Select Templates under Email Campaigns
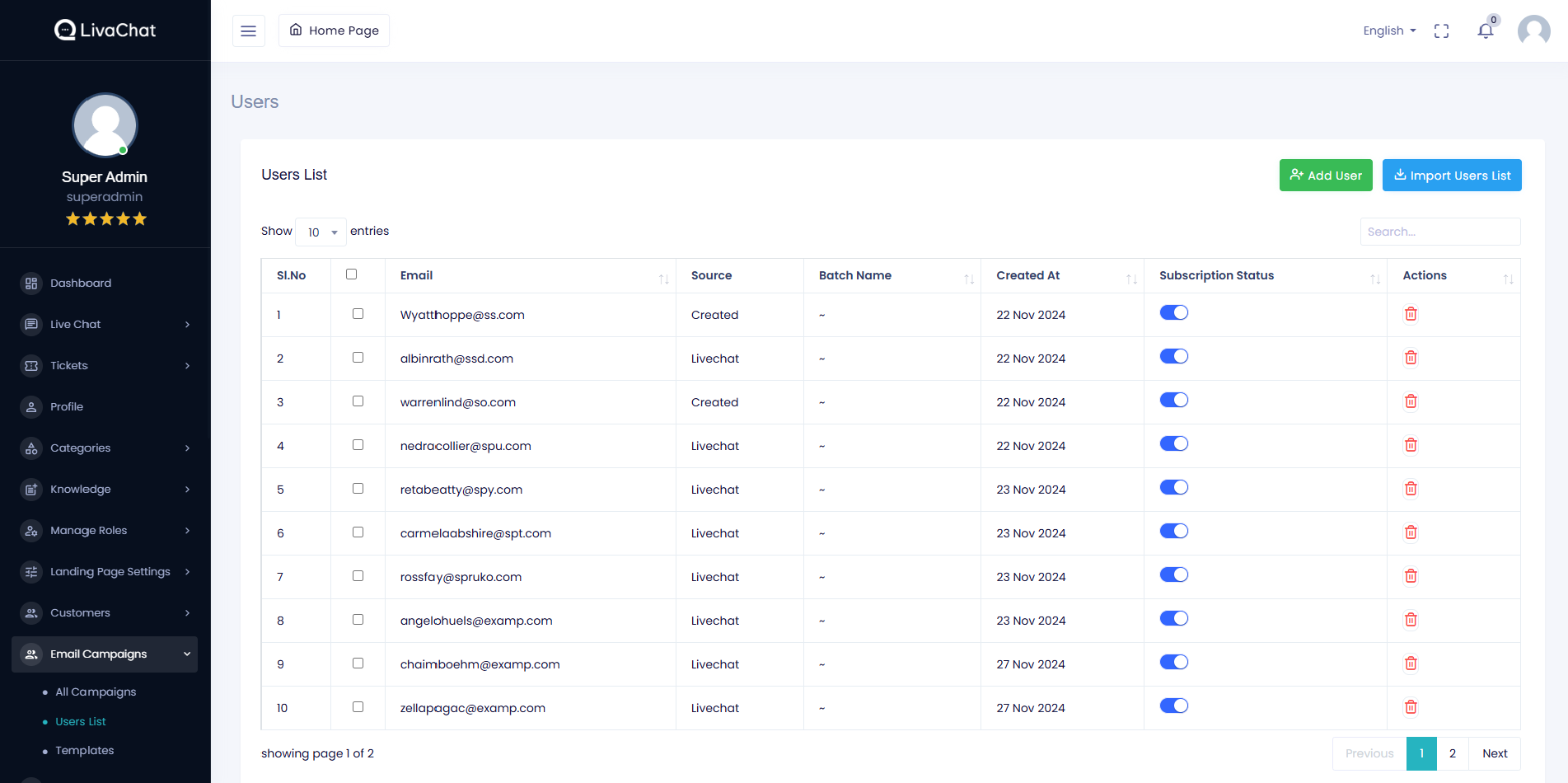The width and height of the screenshot is (1568, 783). [84, 751]
